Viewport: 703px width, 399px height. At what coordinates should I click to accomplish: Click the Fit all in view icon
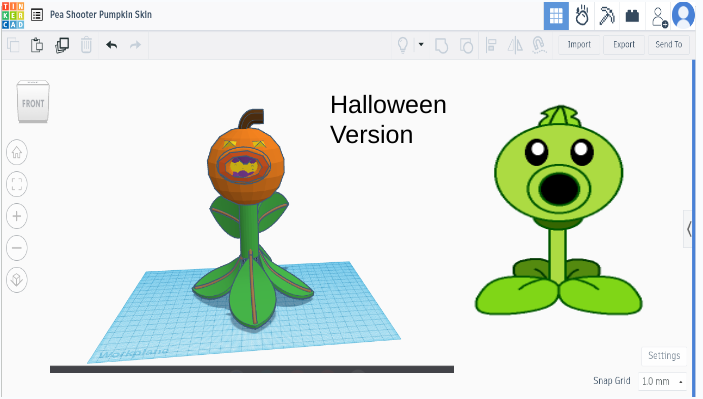tap(17, 184)
